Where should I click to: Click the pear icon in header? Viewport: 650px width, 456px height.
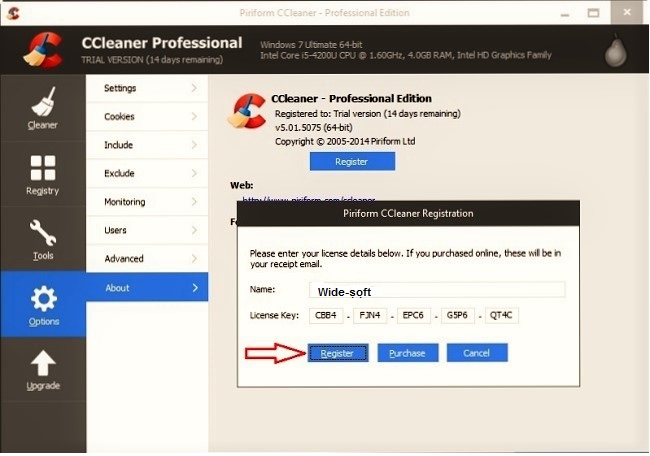616,52
